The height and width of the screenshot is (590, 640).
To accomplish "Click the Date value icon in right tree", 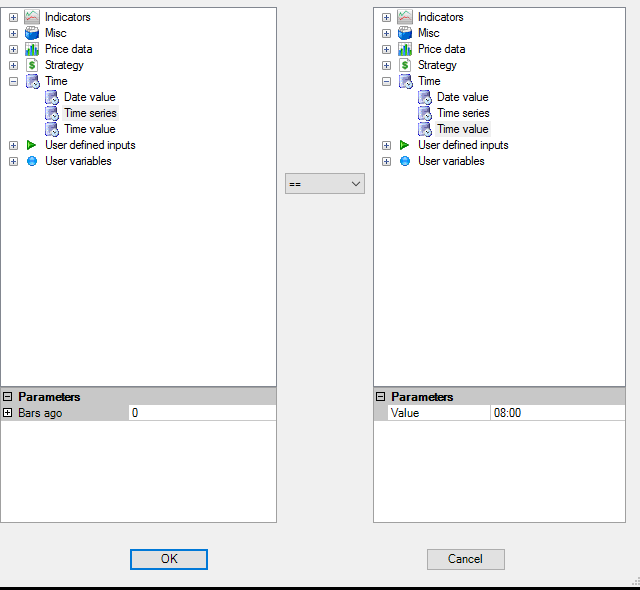I will tap(425, 97).
